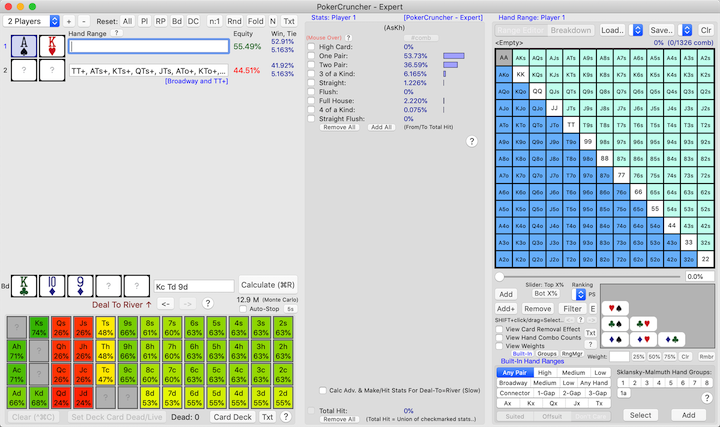Pick the Qs 26% deck card
Image resolution: width=720 pixels, height=427 pixels.
pyautogui.click(x=61, y=327)
